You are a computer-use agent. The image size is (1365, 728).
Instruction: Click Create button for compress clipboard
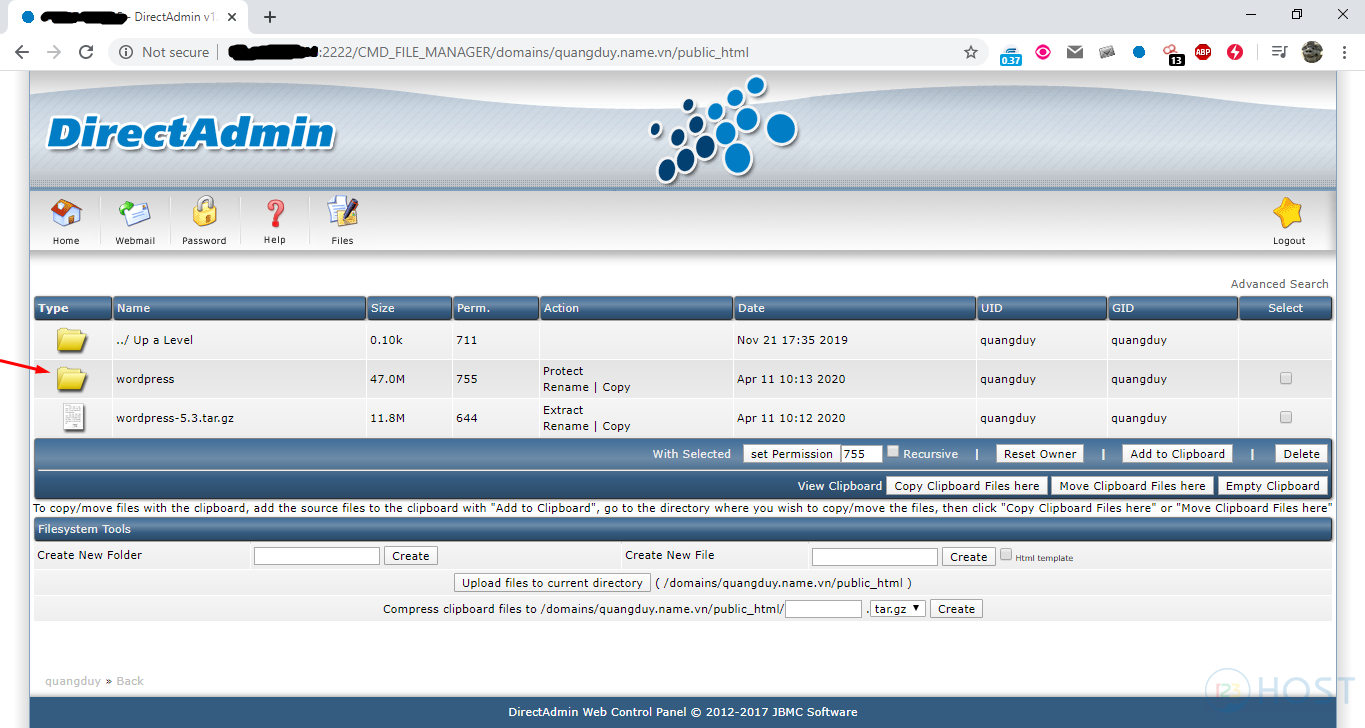(956, 609)
